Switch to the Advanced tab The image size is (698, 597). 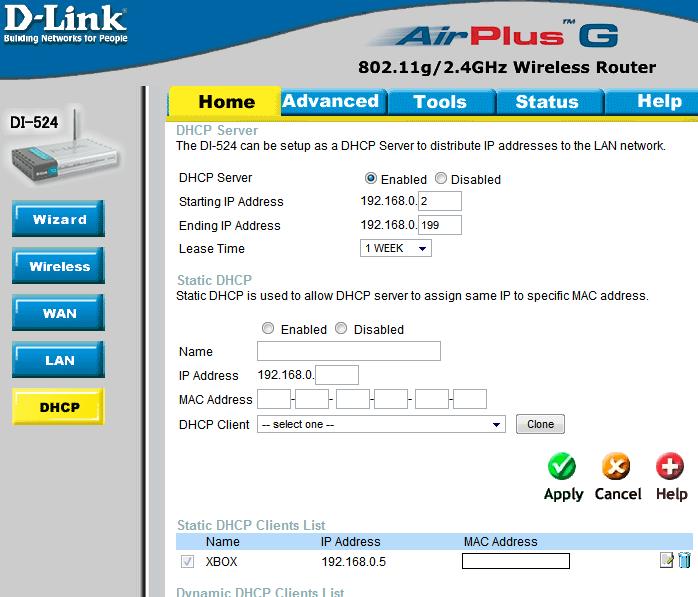click(x=330, y=102)
